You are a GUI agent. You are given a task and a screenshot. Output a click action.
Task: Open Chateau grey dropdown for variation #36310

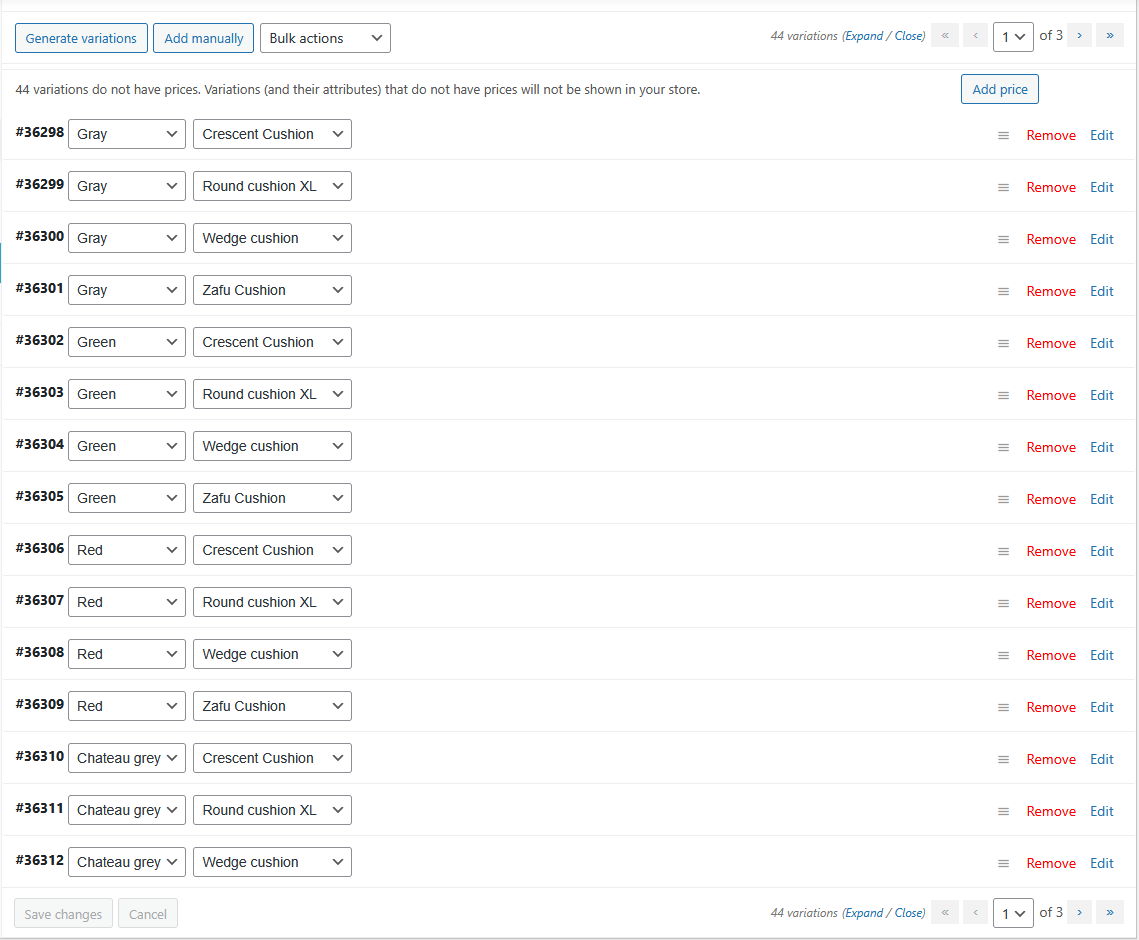(126, 758)
